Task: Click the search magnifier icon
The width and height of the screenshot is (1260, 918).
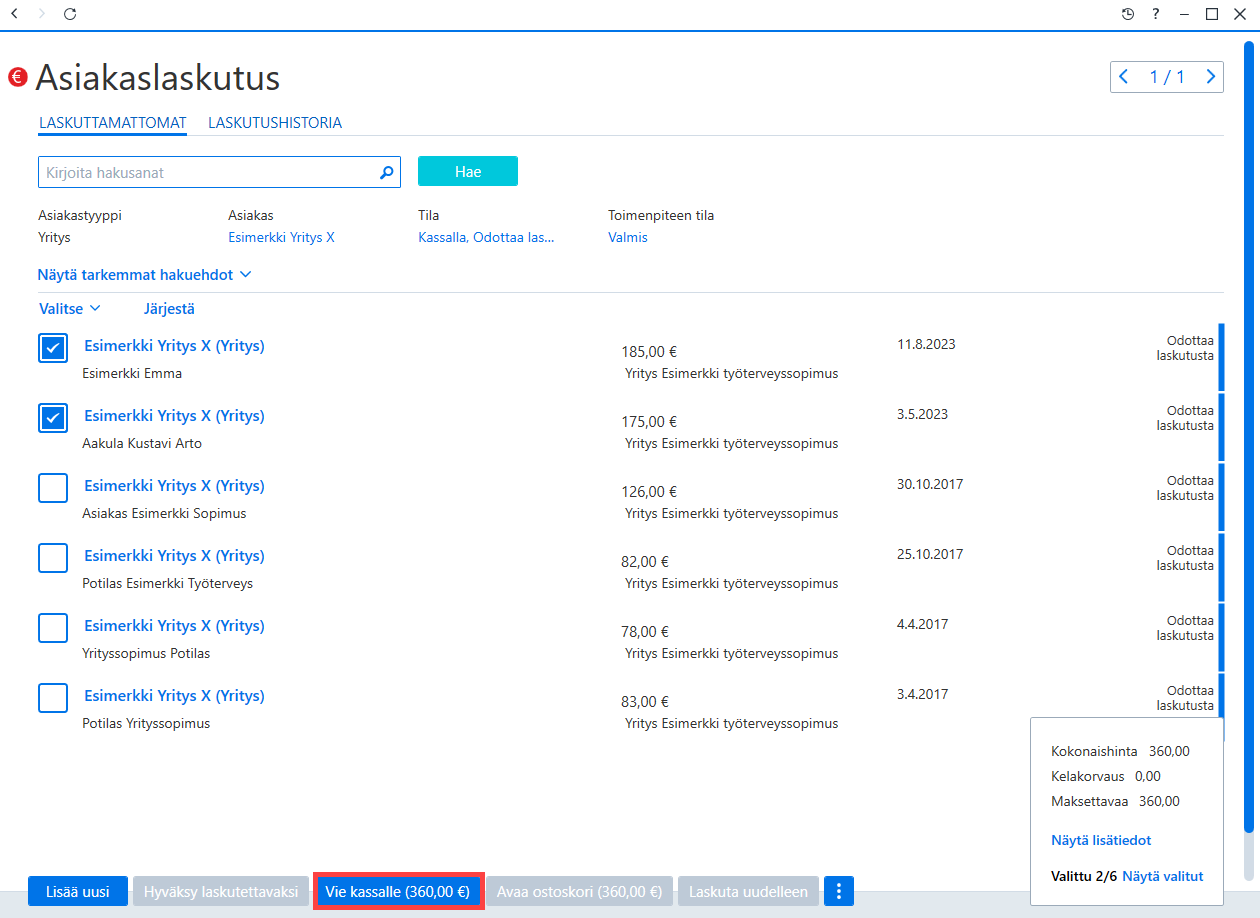Action: [387, 172]
